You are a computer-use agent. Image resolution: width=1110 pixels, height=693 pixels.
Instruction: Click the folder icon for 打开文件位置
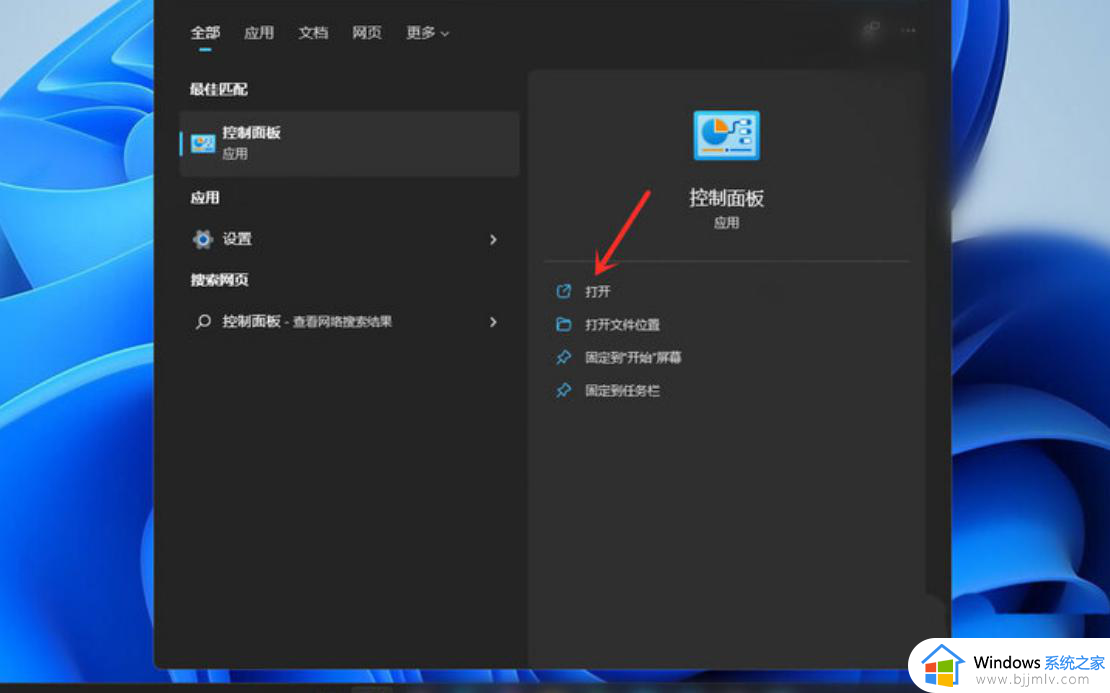[563, 324]
